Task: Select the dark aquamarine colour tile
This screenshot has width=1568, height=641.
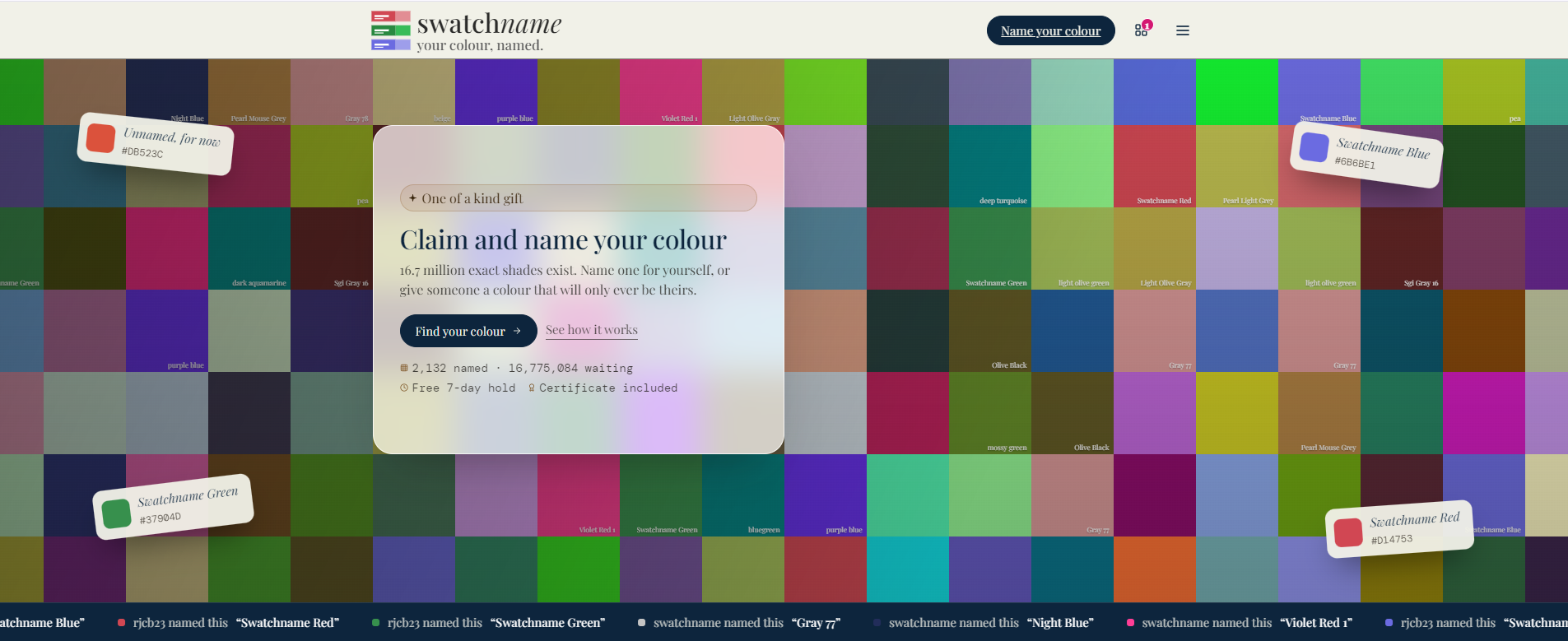Action: (x=249, y=248)
